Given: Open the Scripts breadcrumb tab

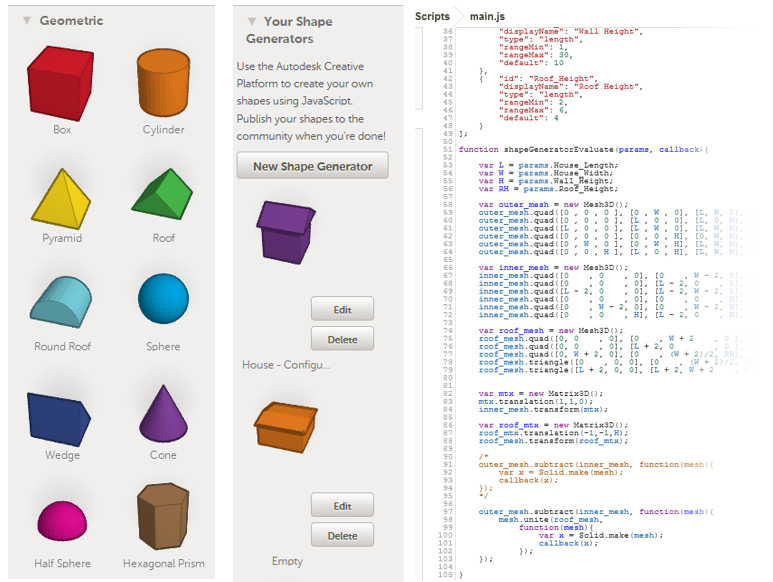Looking at the screenshot, I should point(432,16).
